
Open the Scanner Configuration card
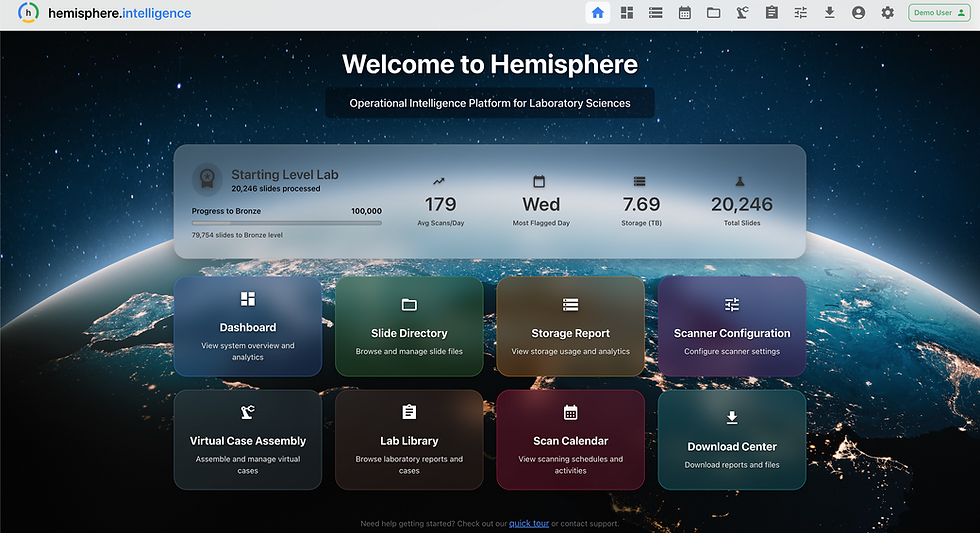pyautogui.click(x=732, y=326)
